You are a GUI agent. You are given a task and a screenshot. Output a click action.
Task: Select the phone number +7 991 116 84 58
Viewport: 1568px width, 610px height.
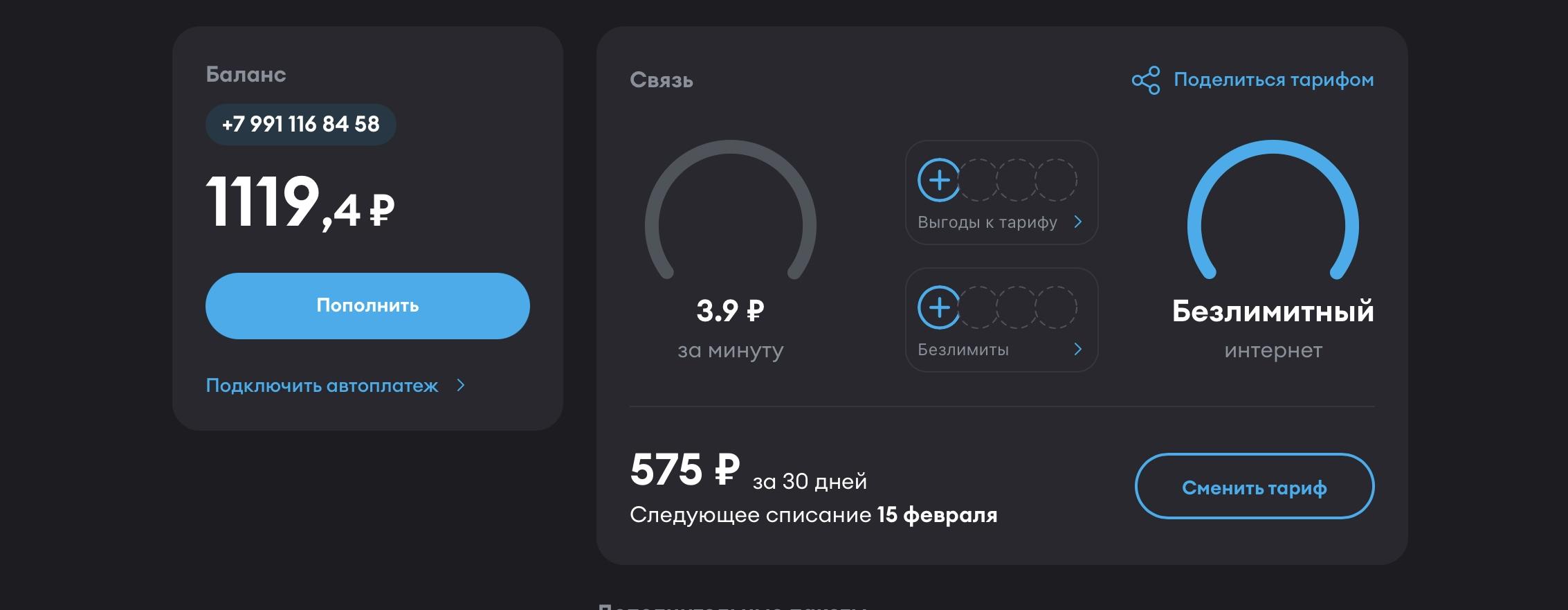[300, 125]
